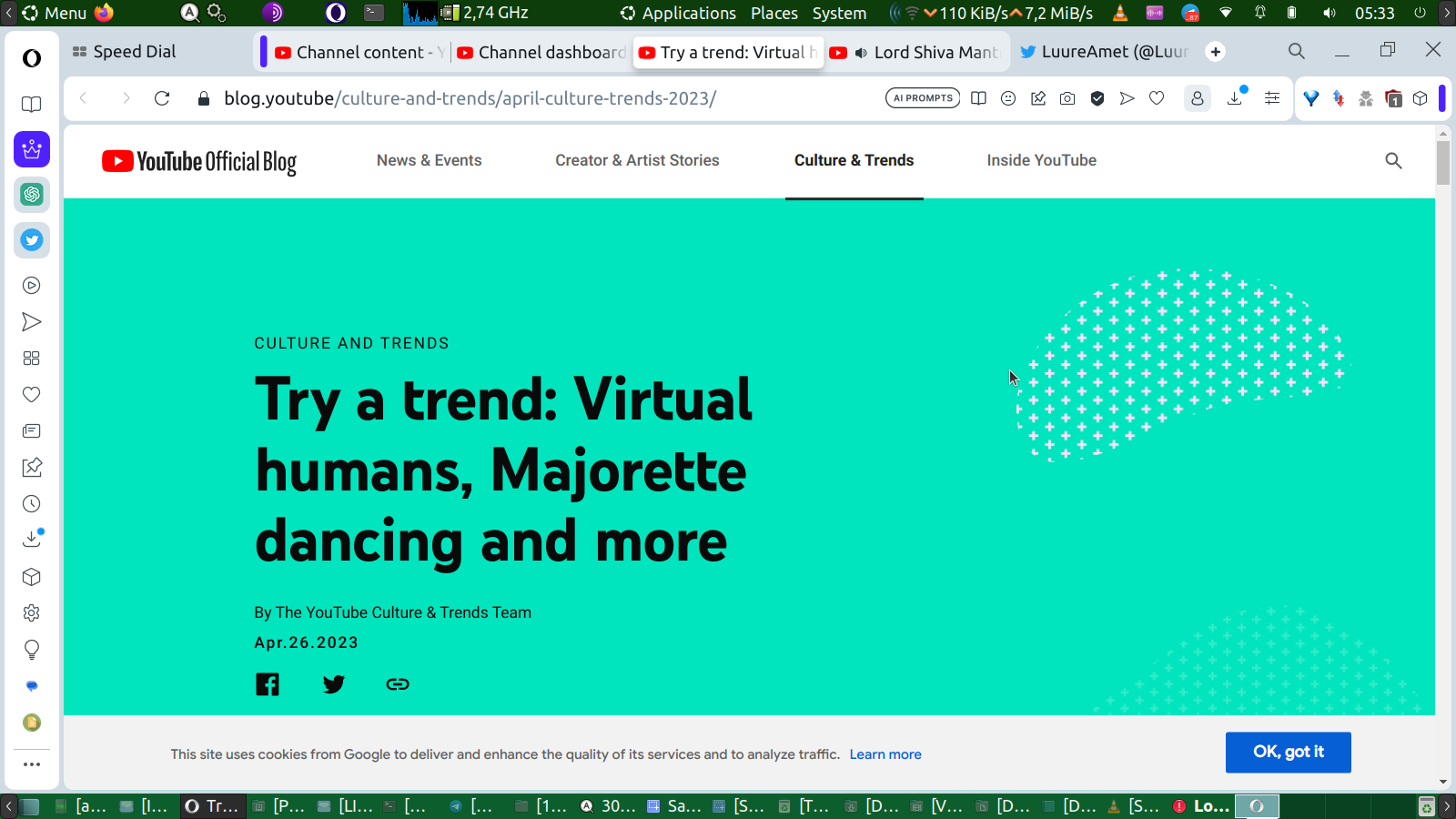This screenshot has width=1456, height=819.
Task: Share article via Twitter bird icon
Action: pyautogui.click(x=333, y=684)
